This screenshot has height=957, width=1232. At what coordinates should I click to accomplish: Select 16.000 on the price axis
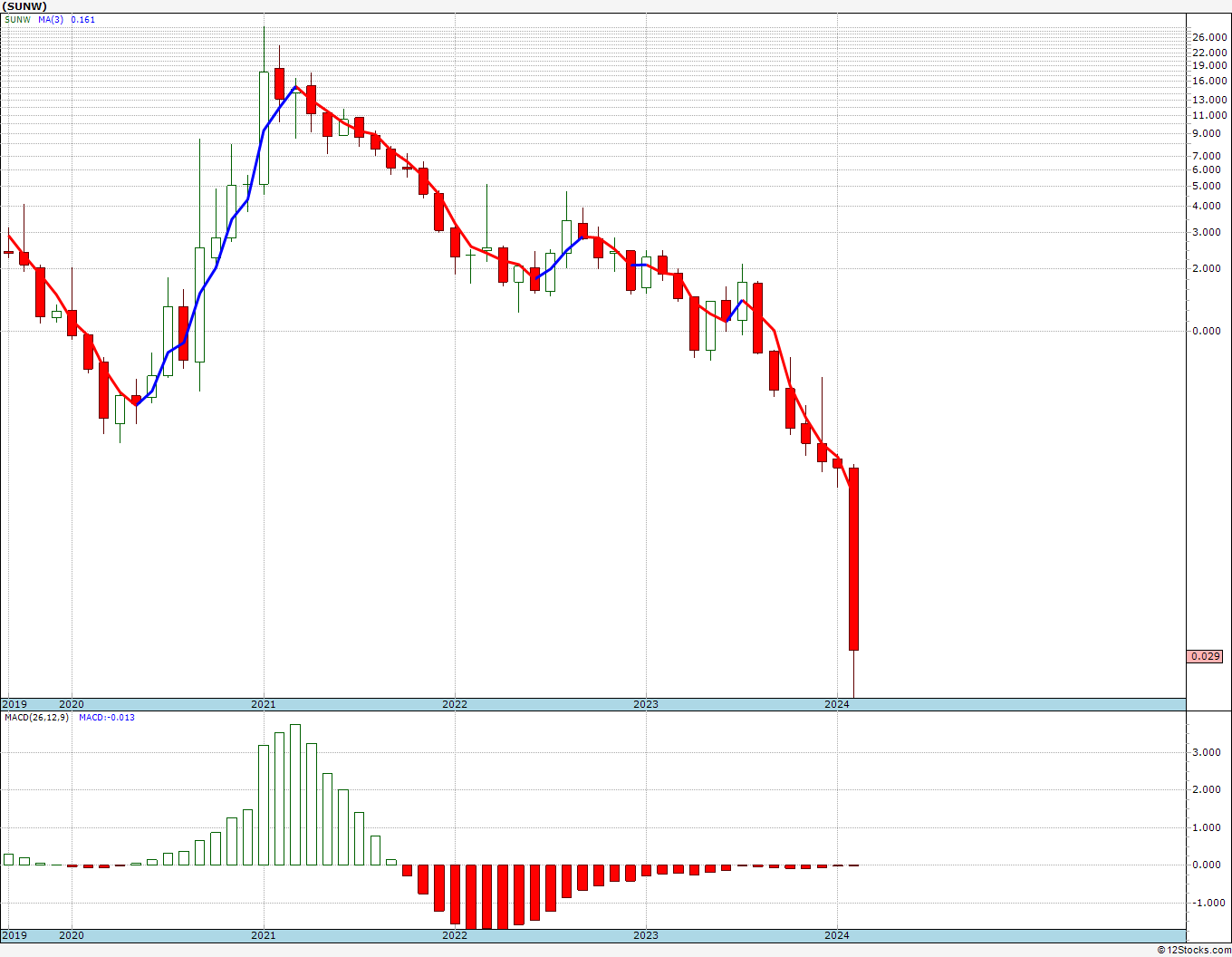pyautogui.click(x=1210, y=81)
